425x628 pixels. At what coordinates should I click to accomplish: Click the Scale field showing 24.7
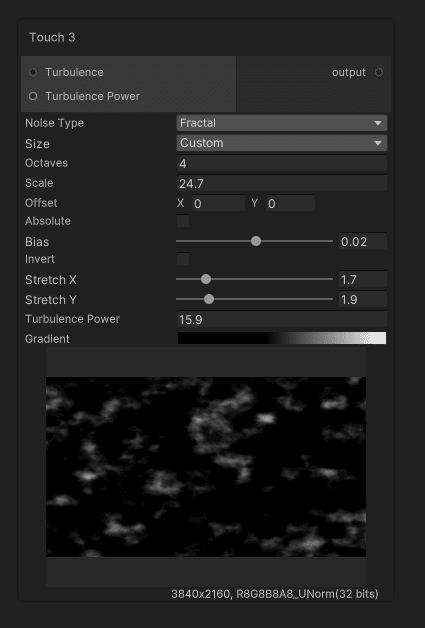pyautogui.click(x=282, y=183)
